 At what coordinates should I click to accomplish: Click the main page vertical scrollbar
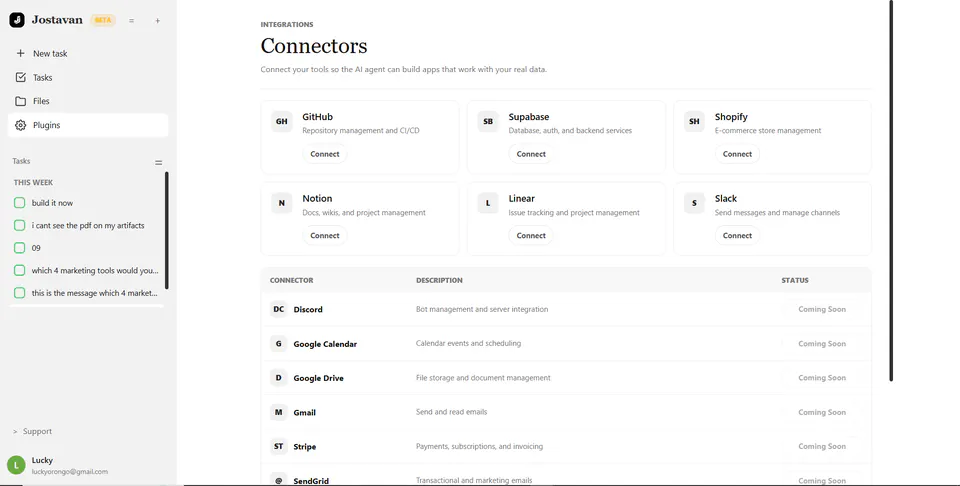(891, 190)
